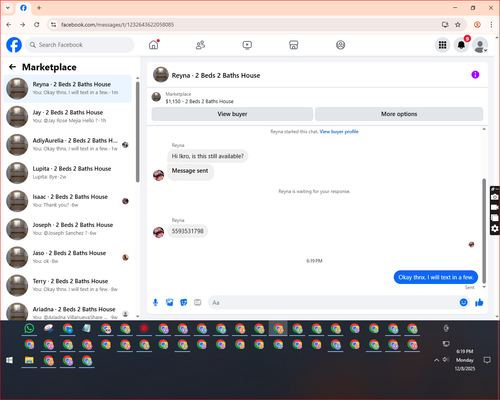This screenshot has width=500, height=400.
Task: Open the Jay - 2 Beds 2 Baths conversation
Action: click(68, 116)
